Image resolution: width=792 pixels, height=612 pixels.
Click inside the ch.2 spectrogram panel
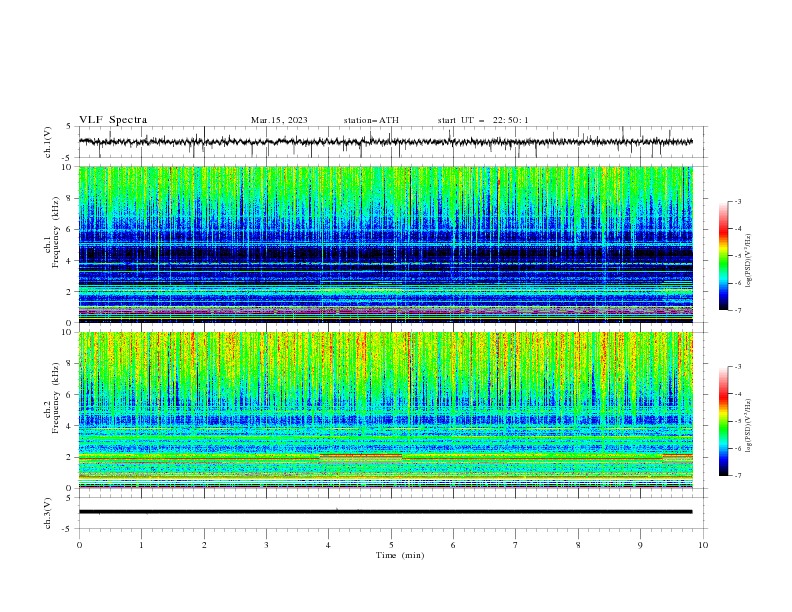(385, 410)
